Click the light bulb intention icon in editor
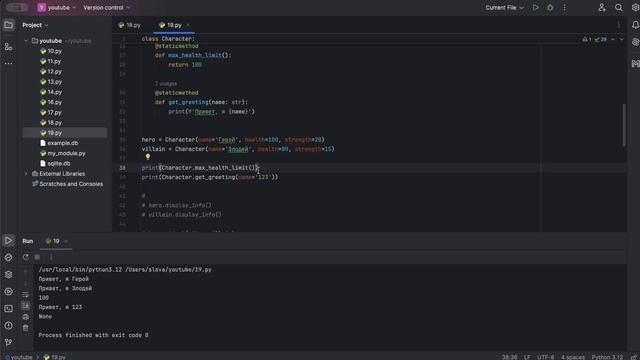Image resolution: width=640 pixels, height=360 pixels. click(148, 156)
